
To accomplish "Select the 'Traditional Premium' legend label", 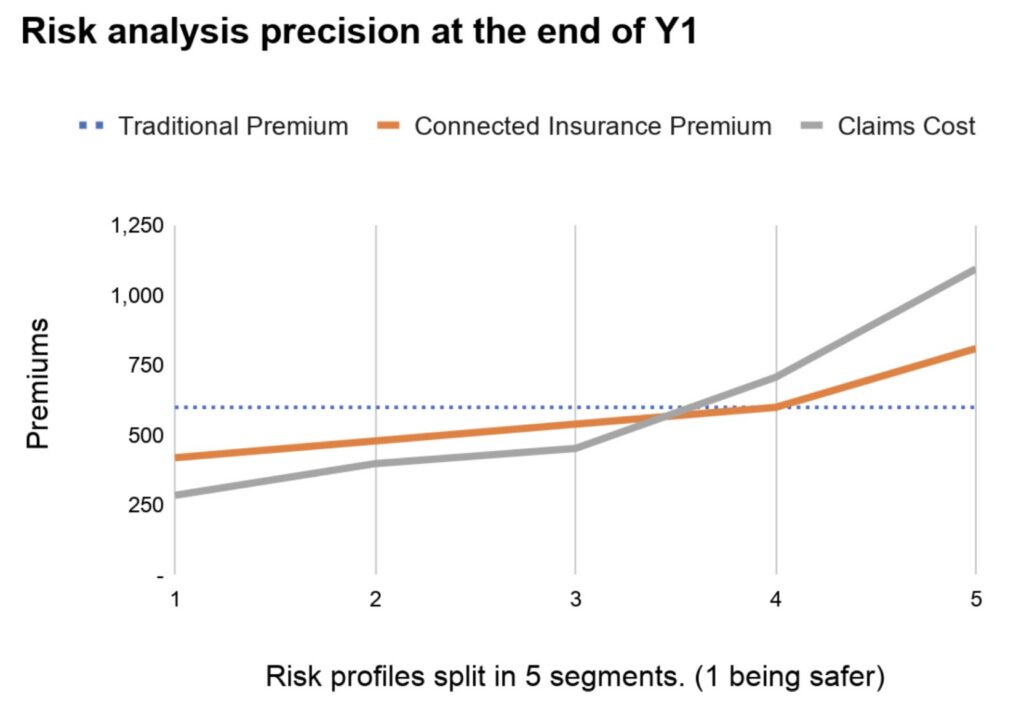I will (x=233, y=127).
